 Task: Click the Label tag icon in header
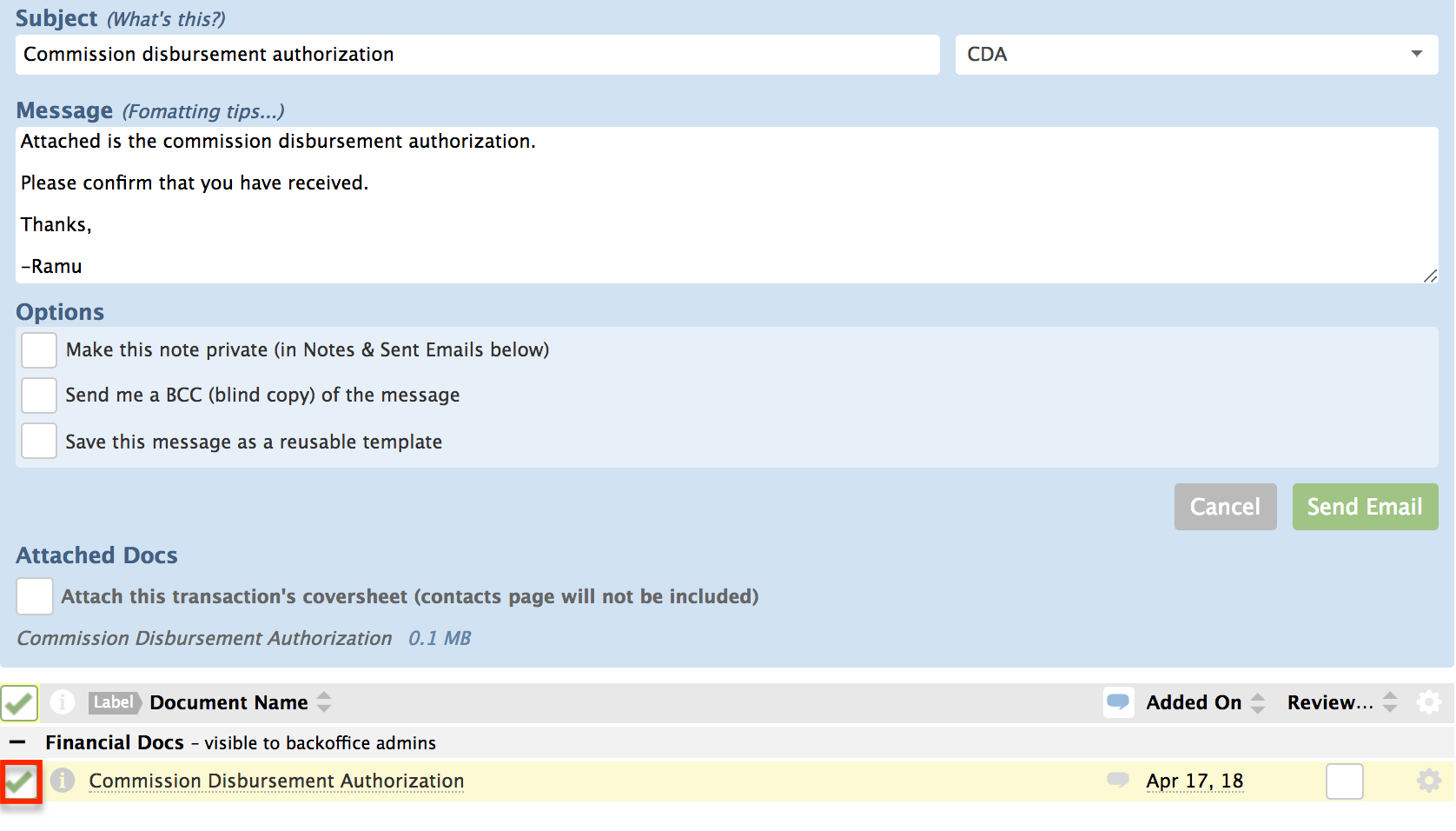(114, 702)
